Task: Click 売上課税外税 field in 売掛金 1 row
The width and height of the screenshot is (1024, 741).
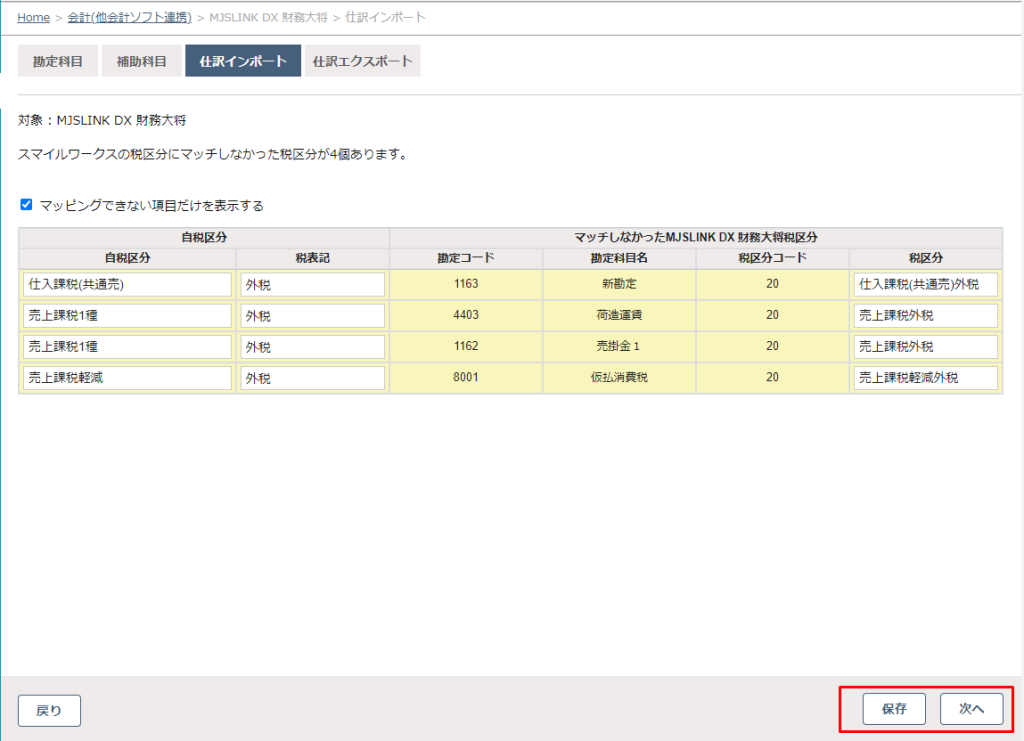Action: [x=925, y=347]
